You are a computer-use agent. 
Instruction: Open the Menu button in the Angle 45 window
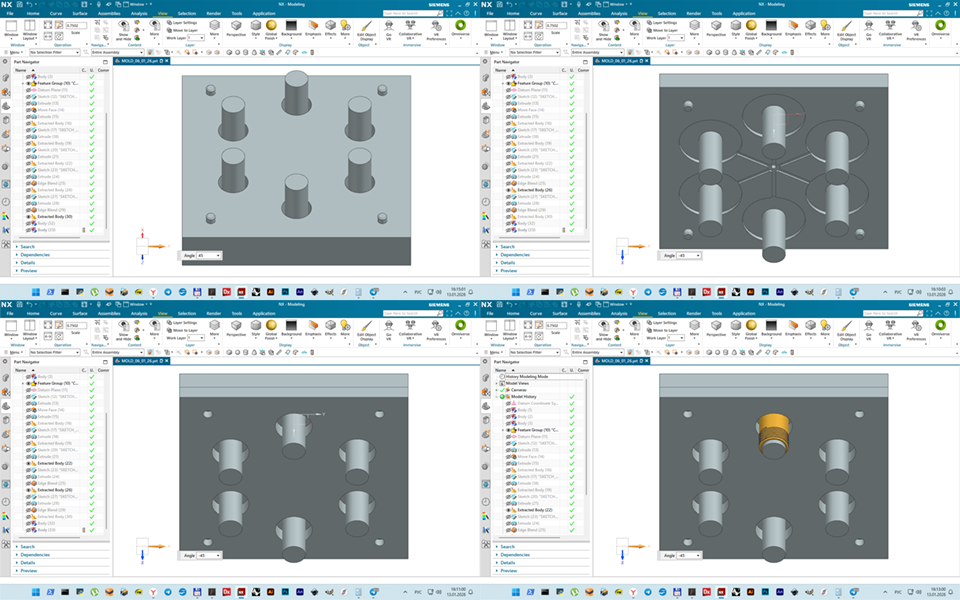pos(14,53)
